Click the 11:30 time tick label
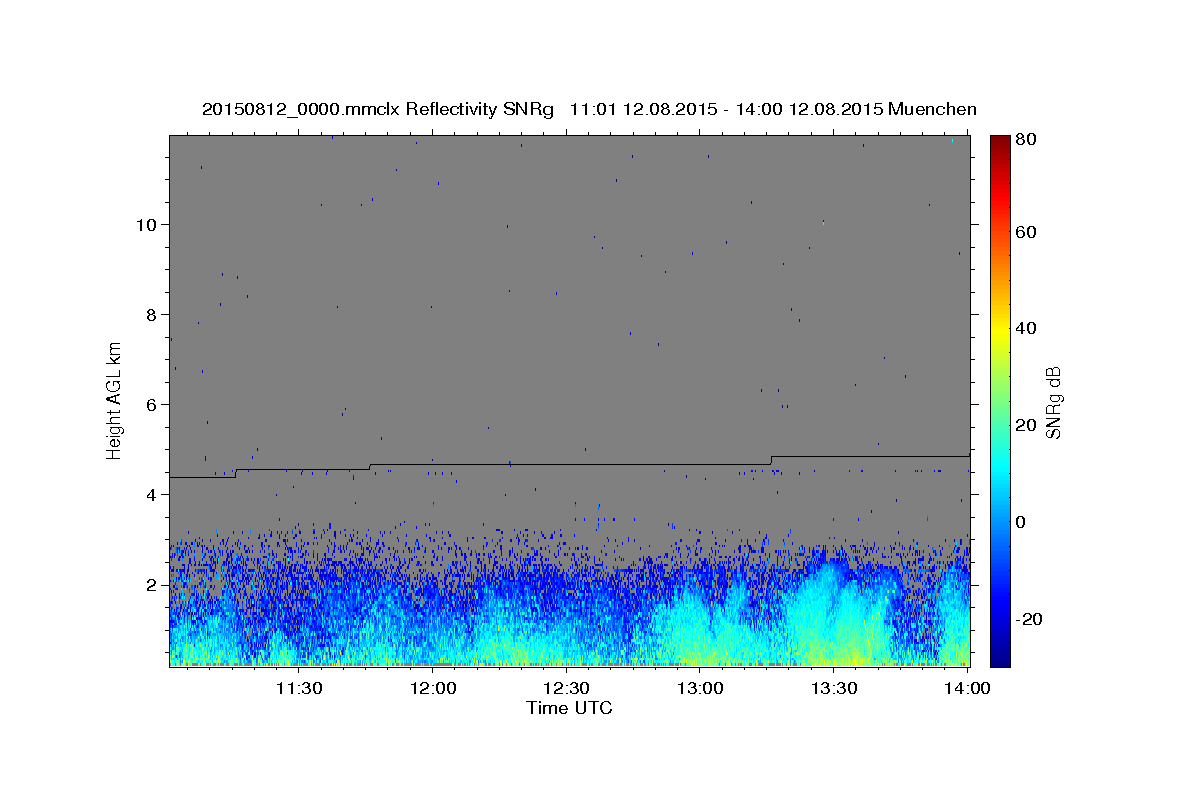 (299, 688)
